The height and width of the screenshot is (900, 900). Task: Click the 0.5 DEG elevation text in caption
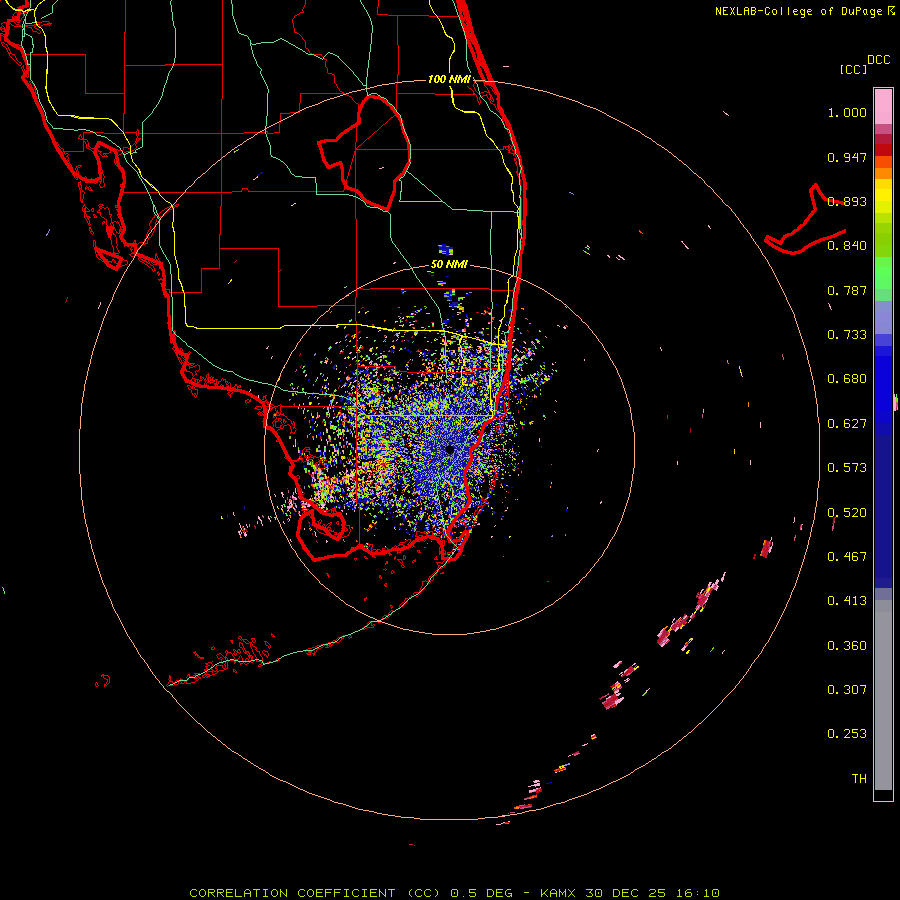[x=482, y=893]
